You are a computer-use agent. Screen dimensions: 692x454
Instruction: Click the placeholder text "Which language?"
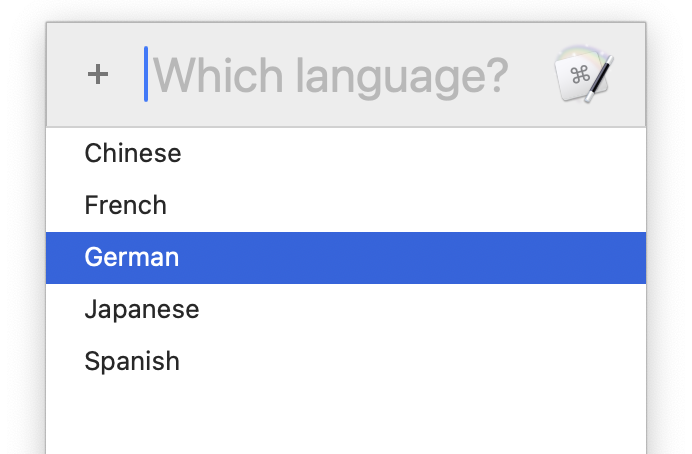pos(330,75)
